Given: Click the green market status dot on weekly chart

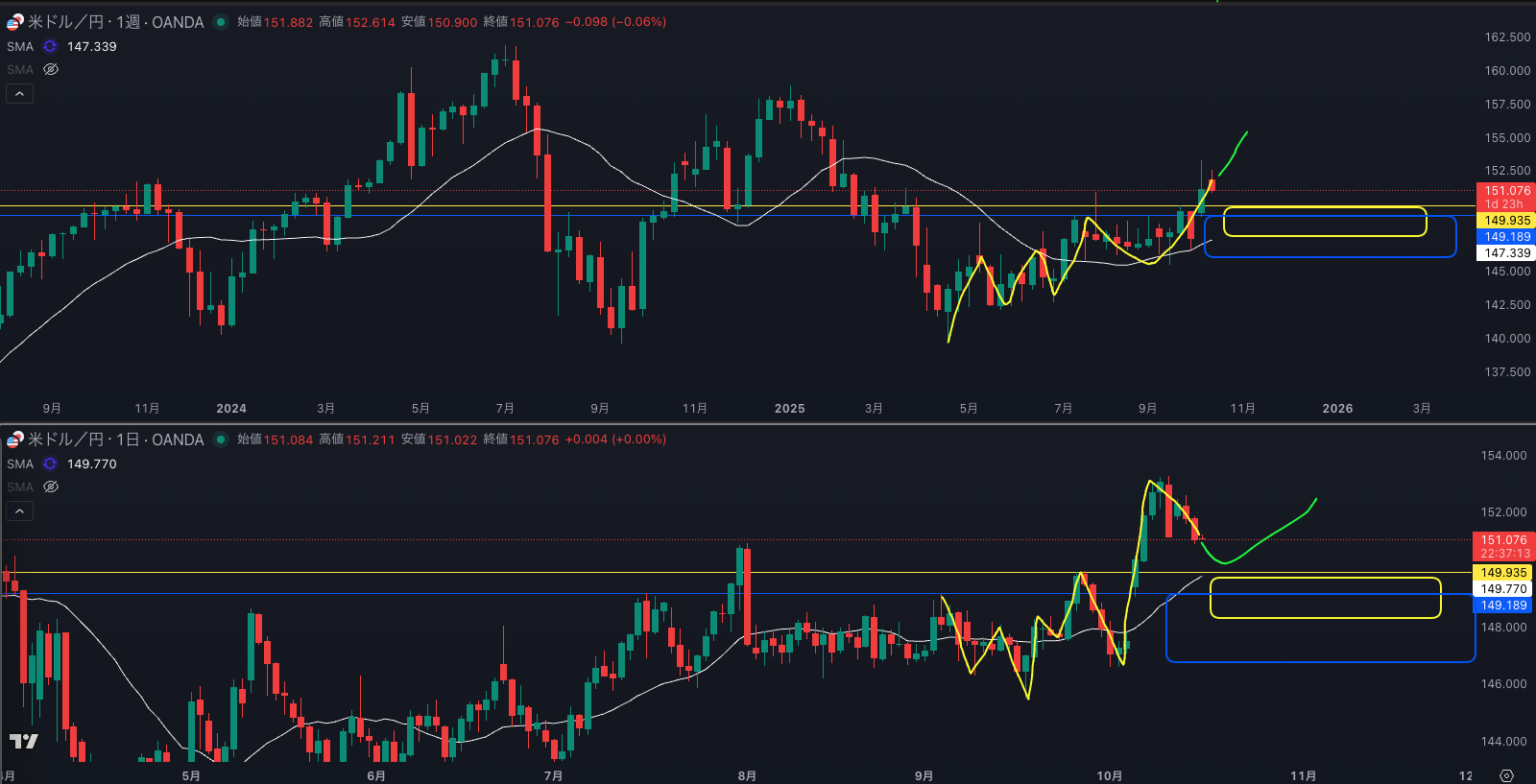Looking at the screenshot, I should click(221, 22).
